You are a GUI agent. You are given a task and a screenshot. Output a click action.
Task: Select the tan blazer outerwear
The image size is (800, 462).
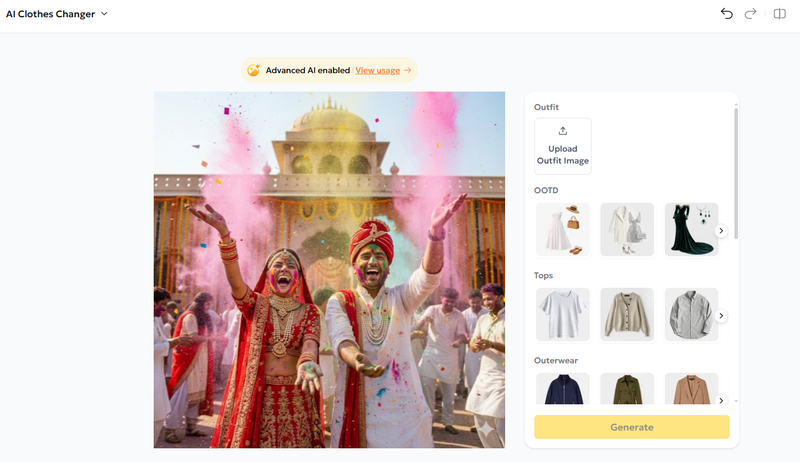(x=691, y=389)
